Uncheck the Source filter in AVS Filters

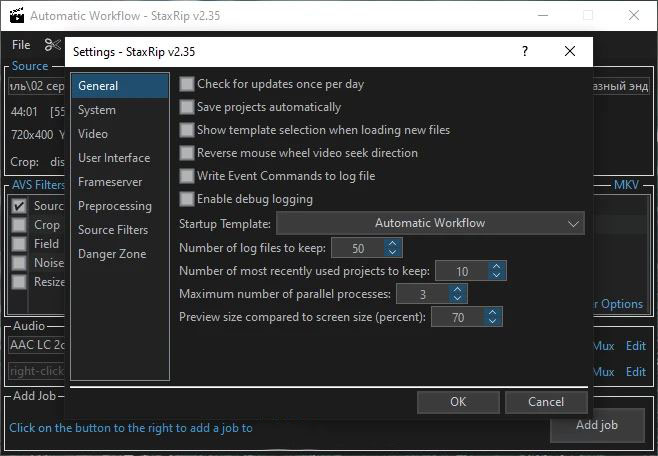19,206
